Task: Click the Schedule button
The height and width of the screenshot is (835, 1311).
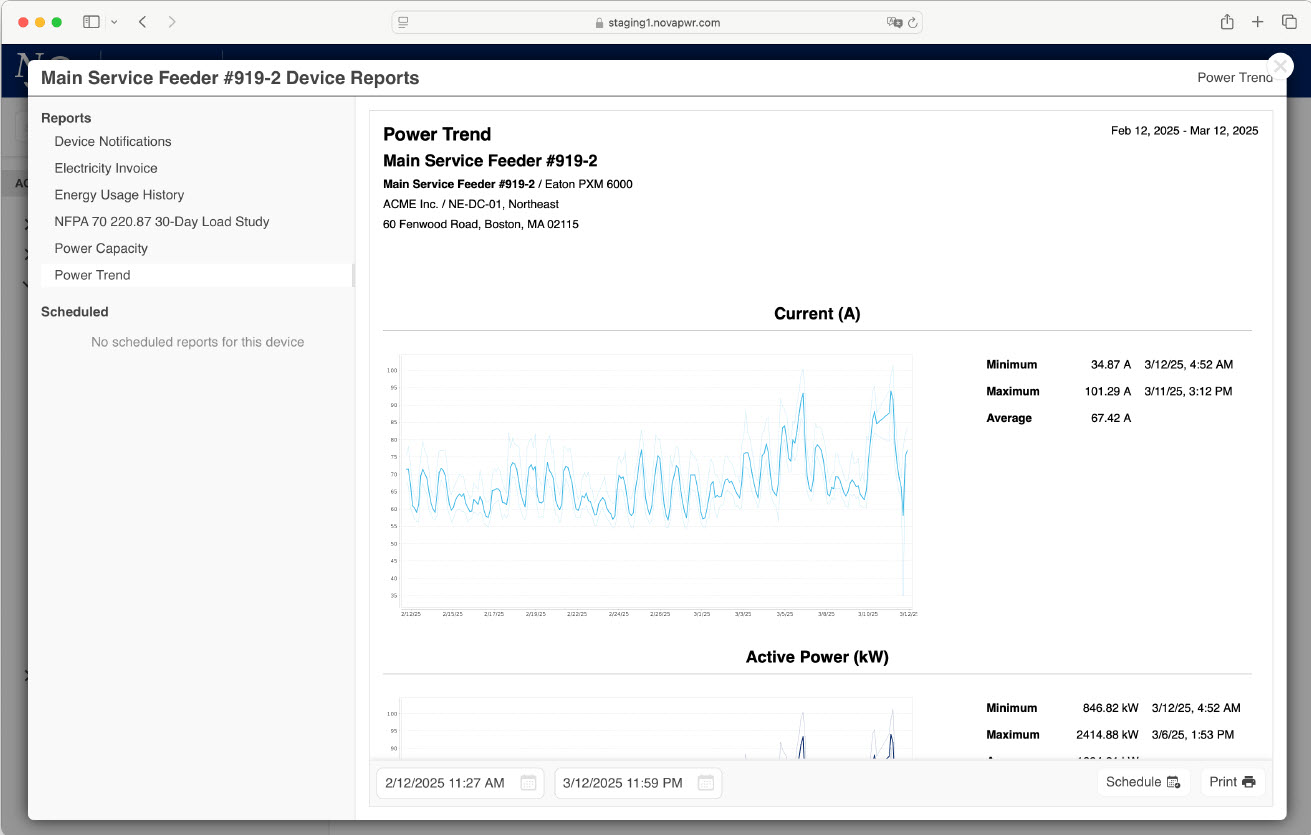Action: [x=1143, y=782]
